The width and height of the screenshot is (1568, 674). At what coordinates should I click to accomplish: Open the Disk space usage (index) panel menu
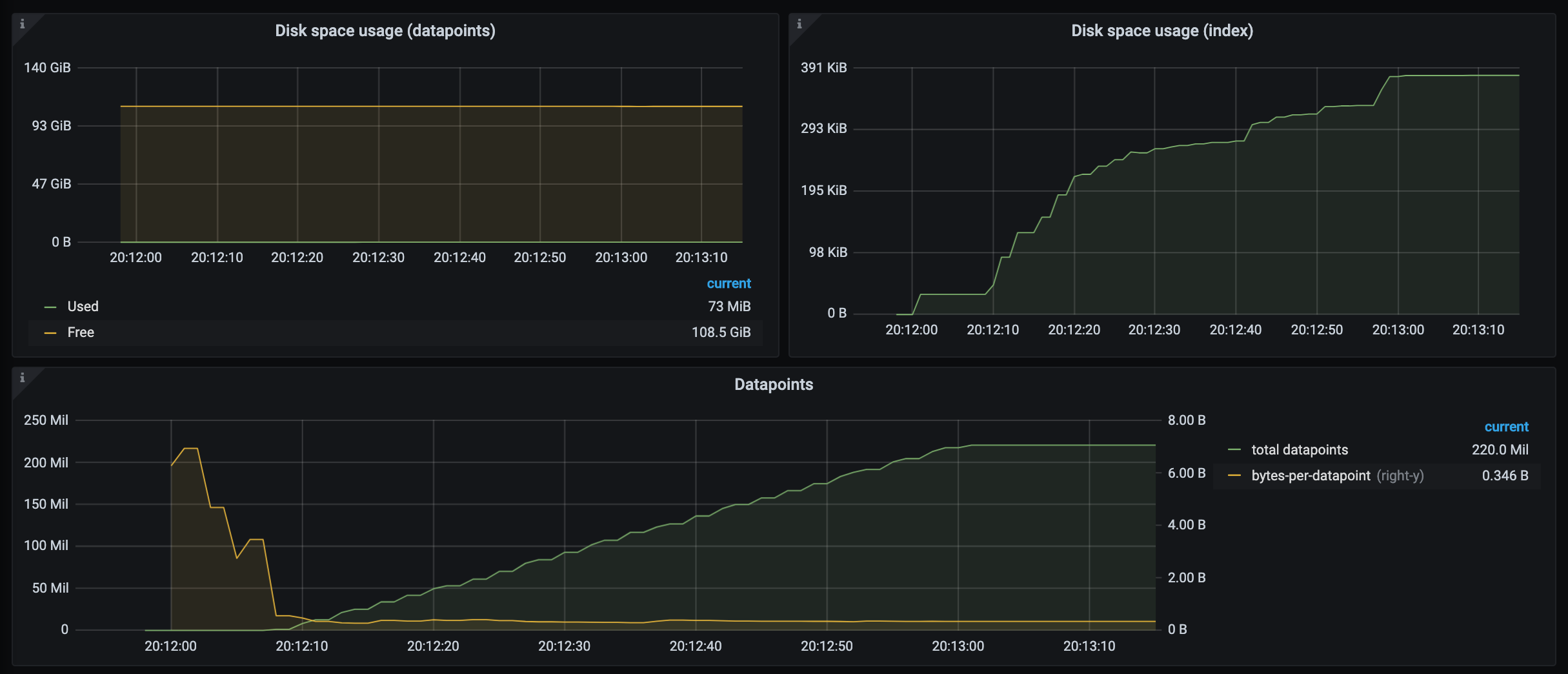tap(1161, 30)
